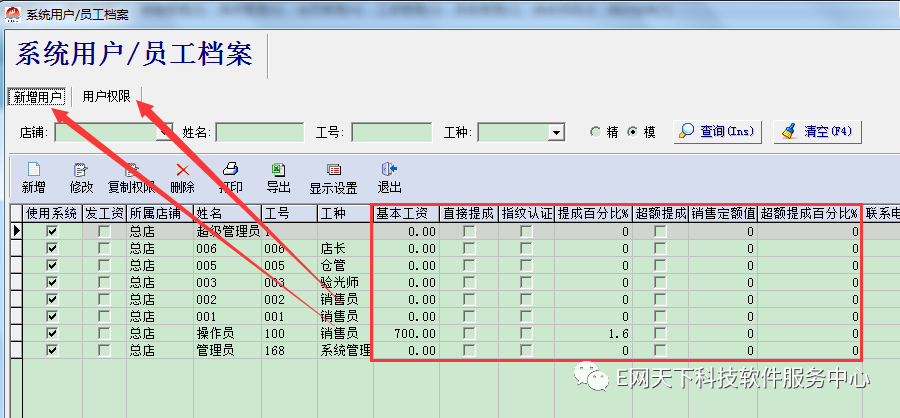Click the 基本工资 column header
The image size is (900, 418).
coord(405,213)
